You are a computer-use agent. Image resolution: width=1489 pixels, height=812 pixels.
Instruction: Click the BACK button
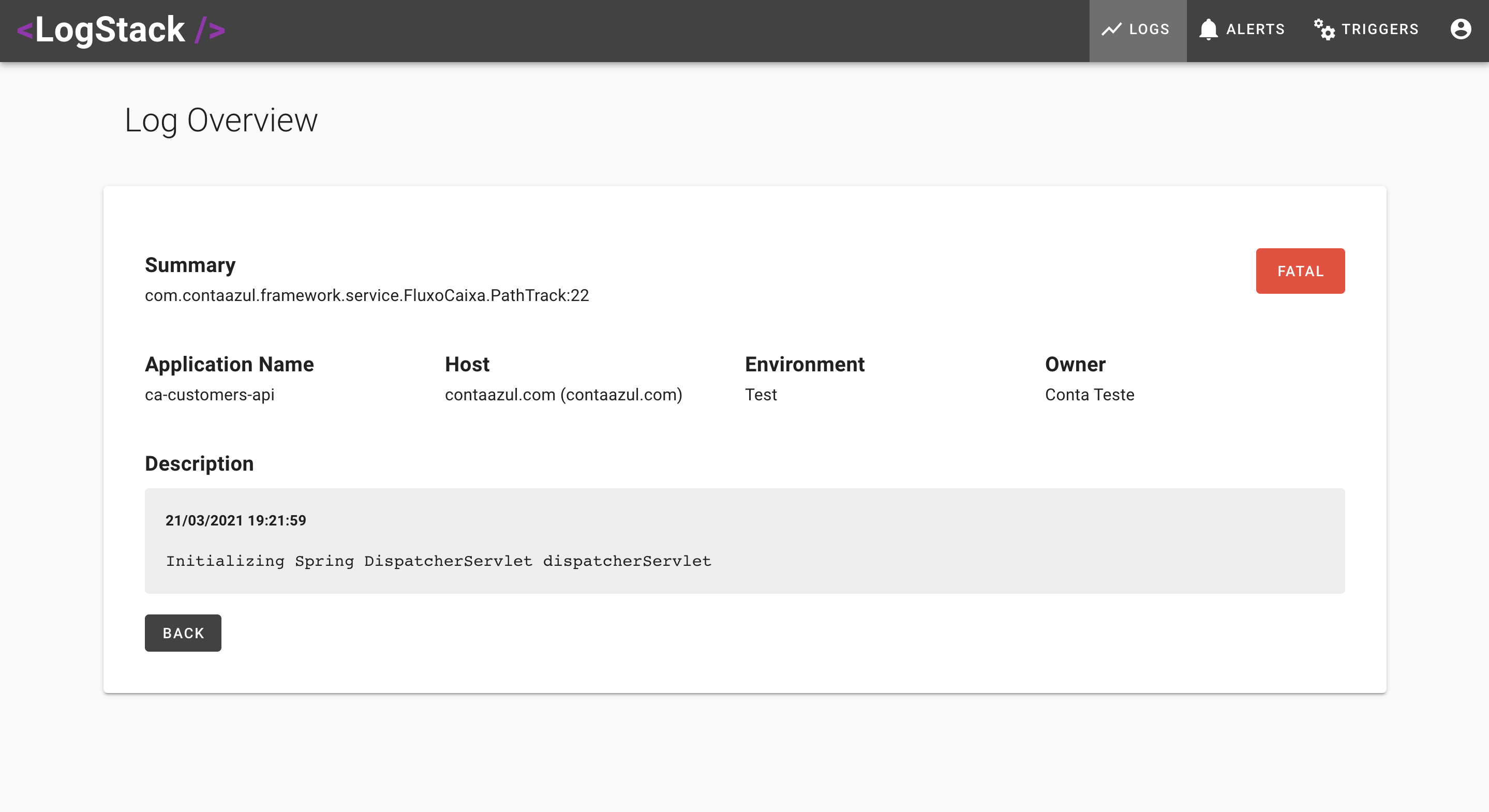(183, 632)
